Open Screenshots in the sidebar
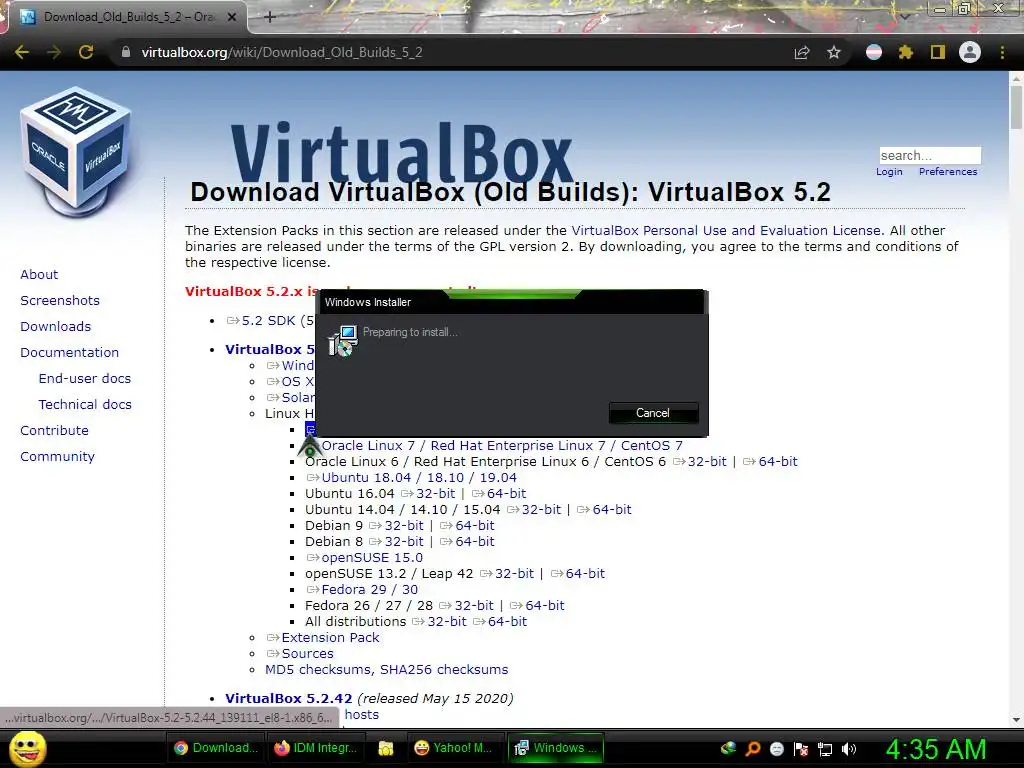 click(x=60, y=300)
